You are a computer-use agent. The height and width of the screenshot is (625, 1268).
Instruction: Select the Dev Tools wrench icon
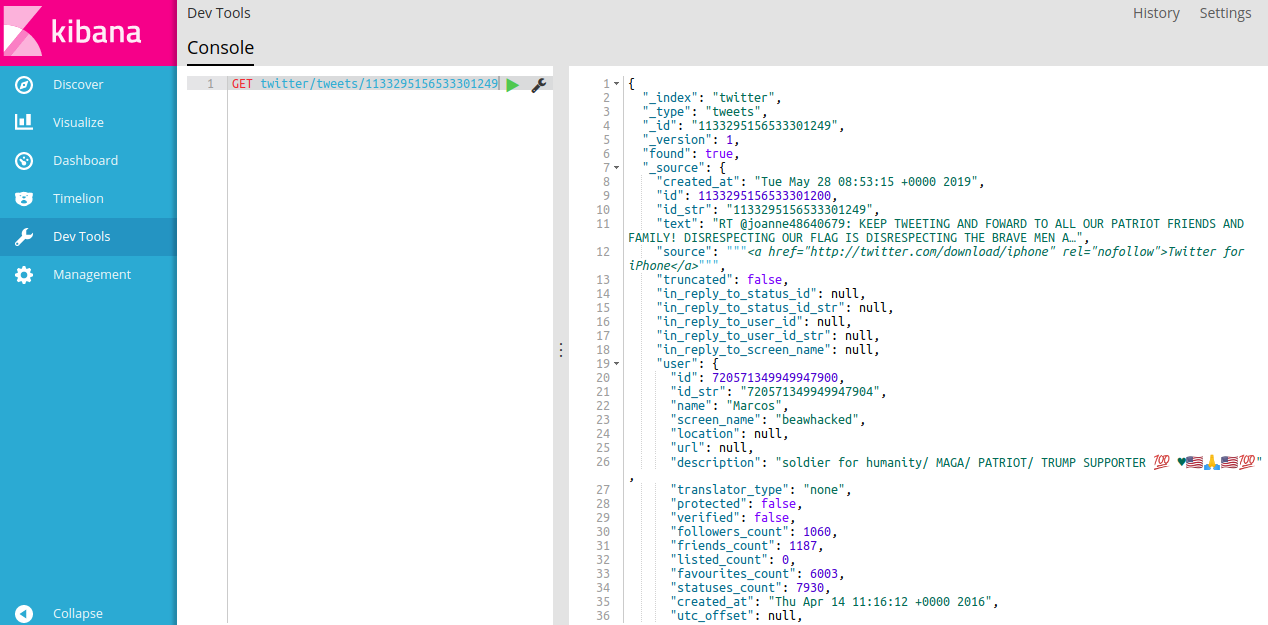(24, 237)
